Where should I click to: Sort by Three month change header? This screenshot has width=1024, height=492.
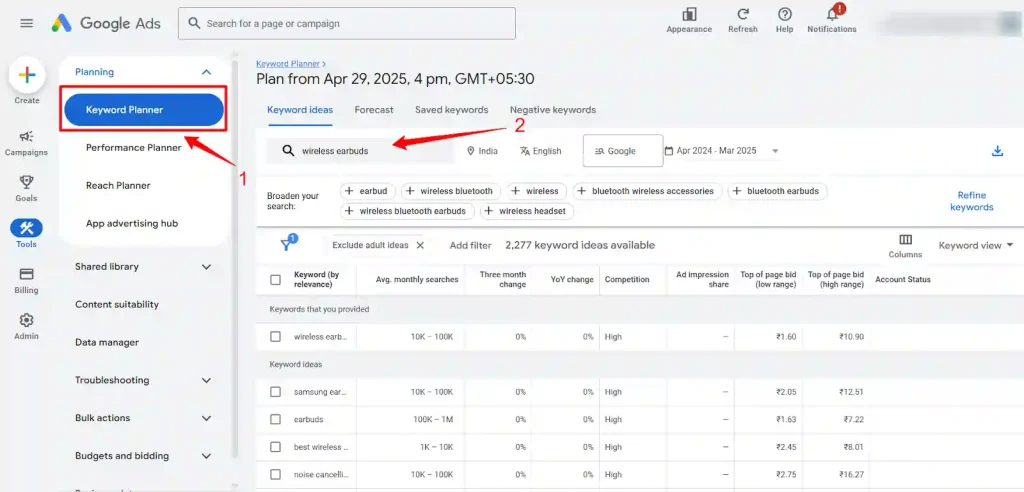503,280
